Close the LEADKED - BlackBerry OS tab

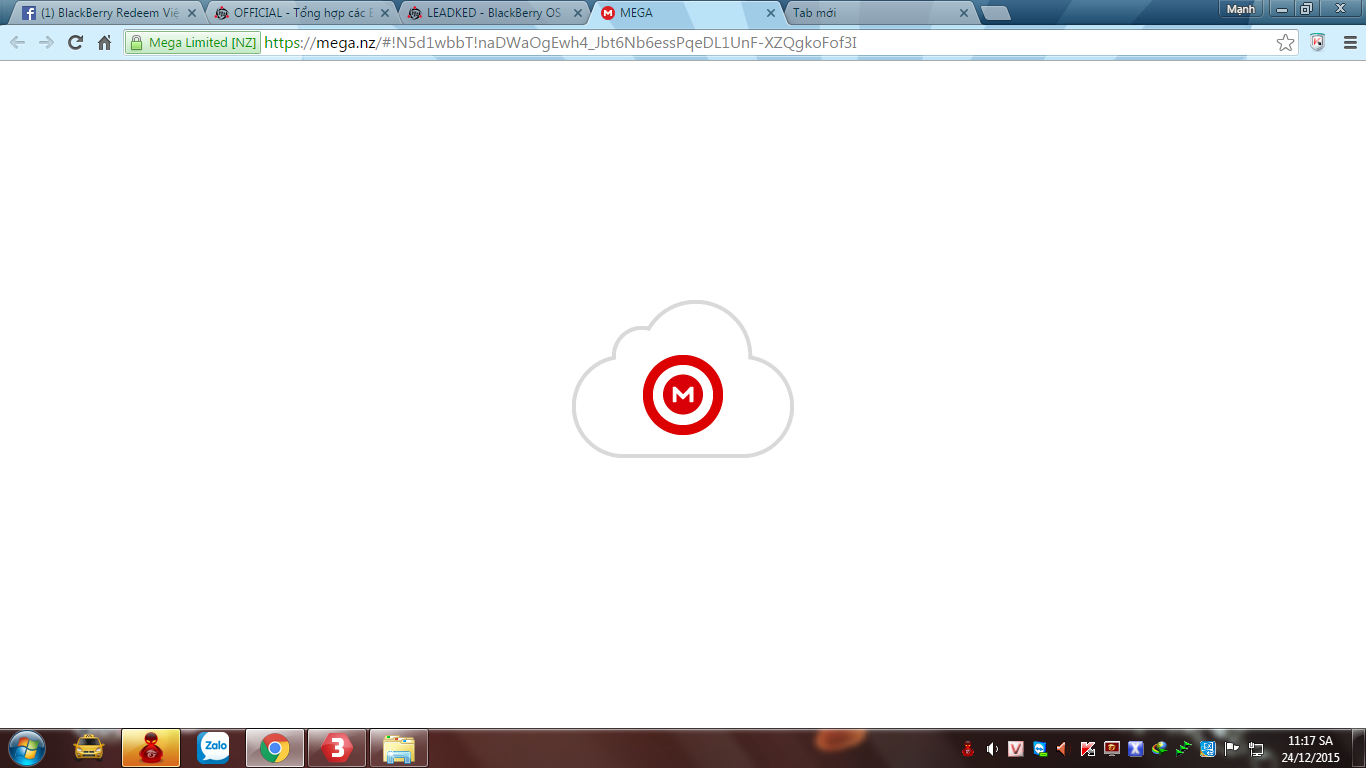(578, 13)
